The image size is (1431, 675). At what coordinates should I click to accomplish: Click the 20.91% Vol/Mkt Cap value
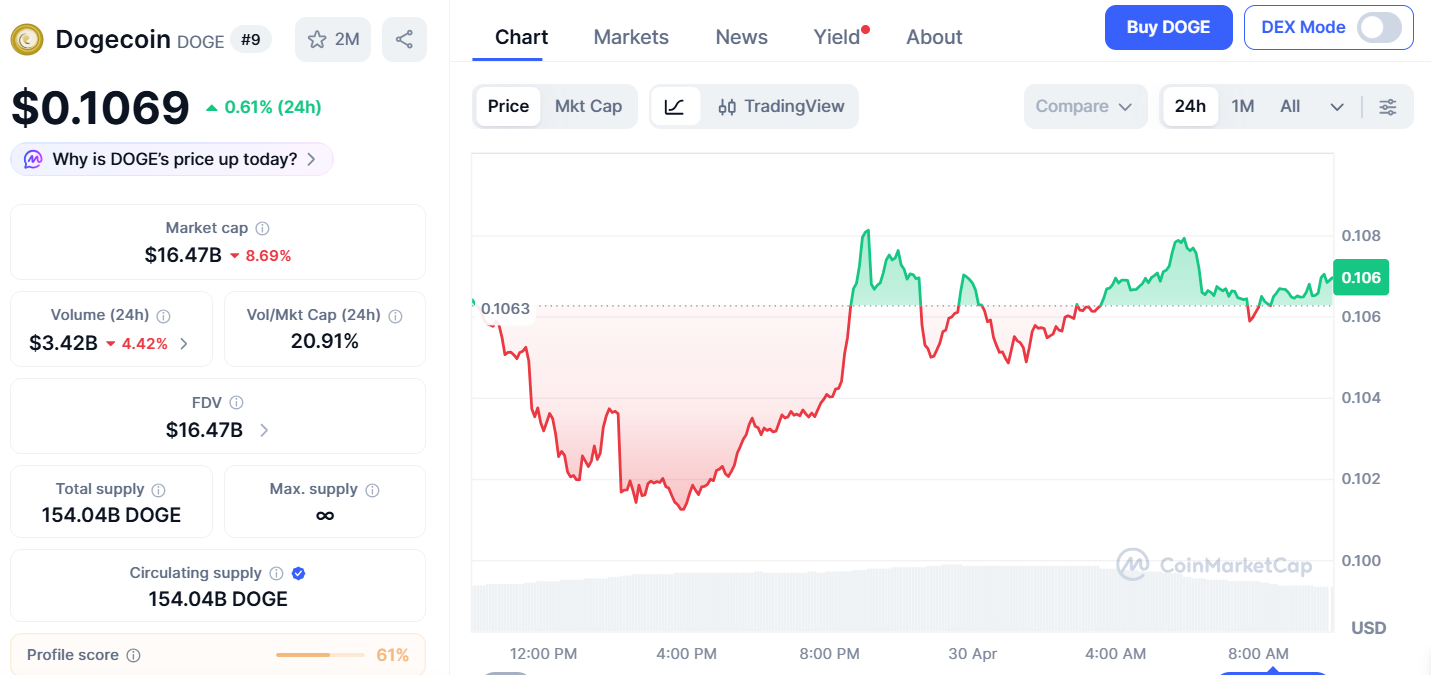click(x=325, y=342)
